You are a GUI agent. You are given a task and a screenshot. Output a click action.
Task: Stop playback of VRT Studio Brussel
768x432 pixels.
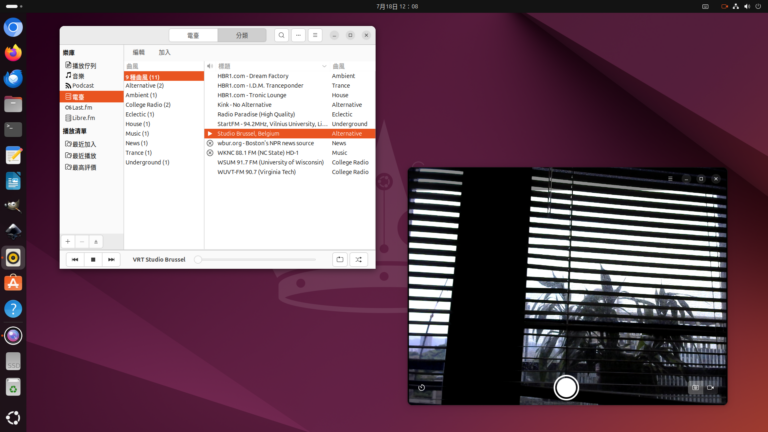pos(93,260)
